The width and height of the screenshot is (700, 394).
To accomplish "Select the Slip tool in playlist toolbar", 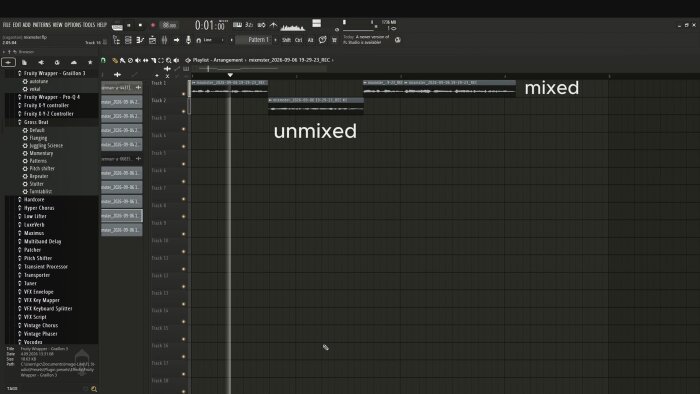I will pos(146,60).
